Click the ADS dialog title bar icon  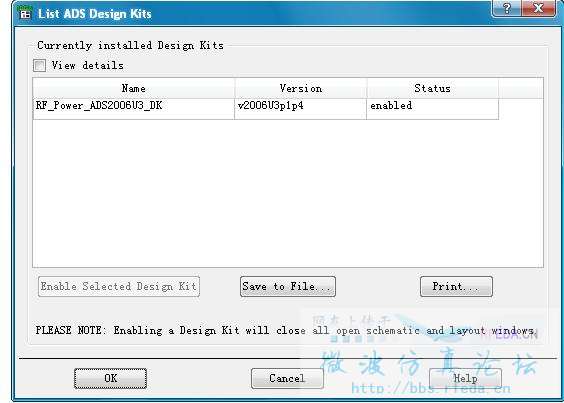point(25,13)
